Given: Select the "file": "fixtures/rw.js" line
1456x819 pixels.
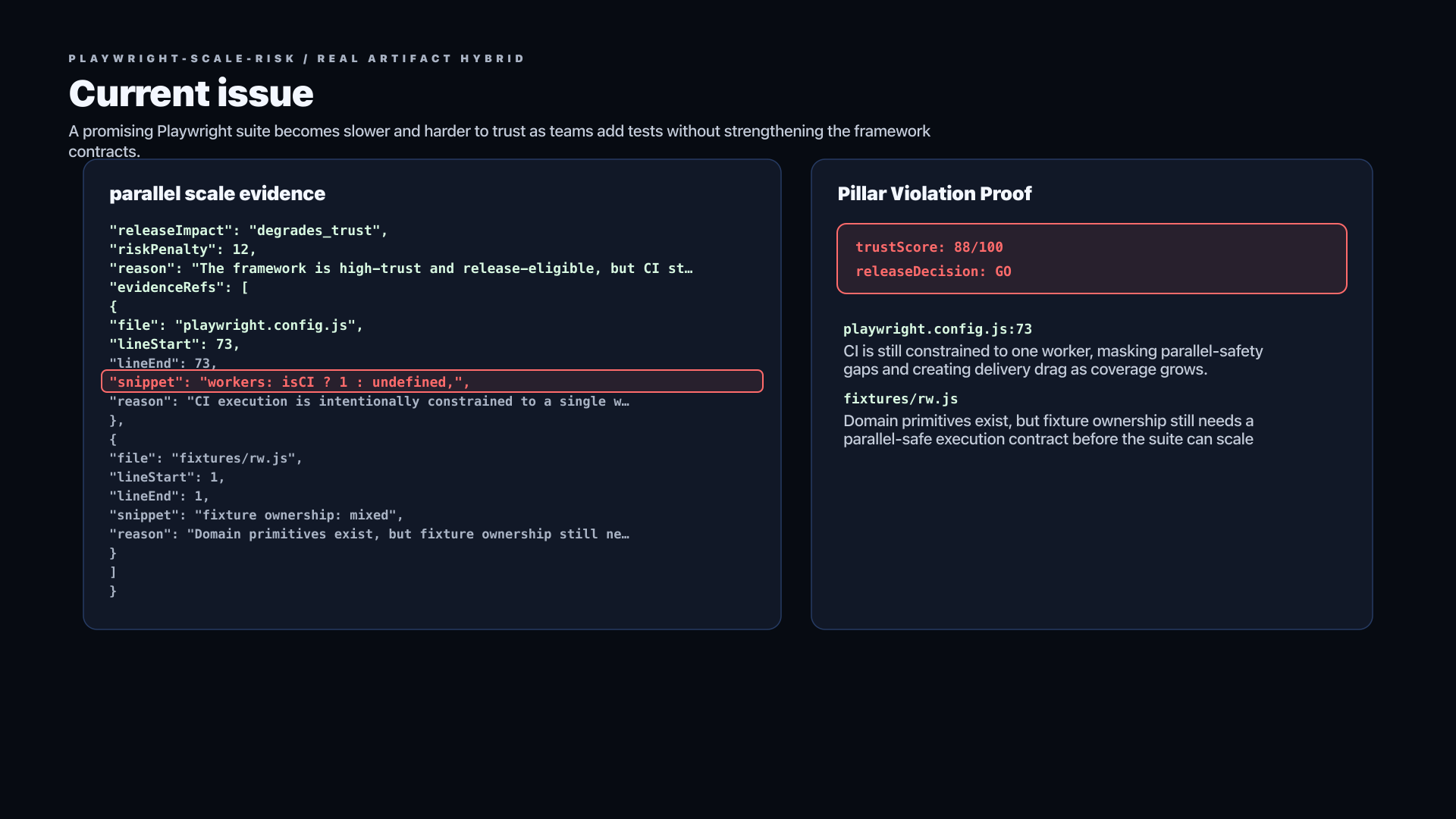Looking at the screenshot, I should click(x=206, y=458).
